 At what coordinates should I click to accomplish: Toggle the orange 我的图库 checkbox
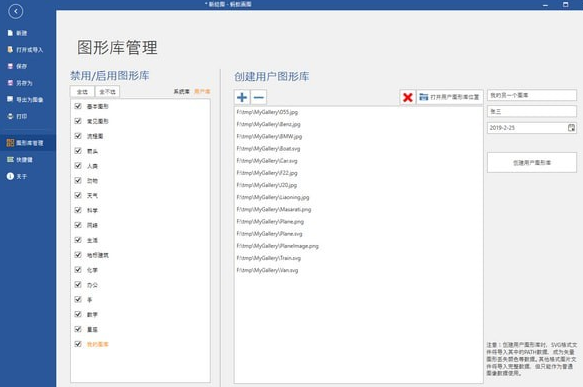pyautogui.click(x=78, y=344)
